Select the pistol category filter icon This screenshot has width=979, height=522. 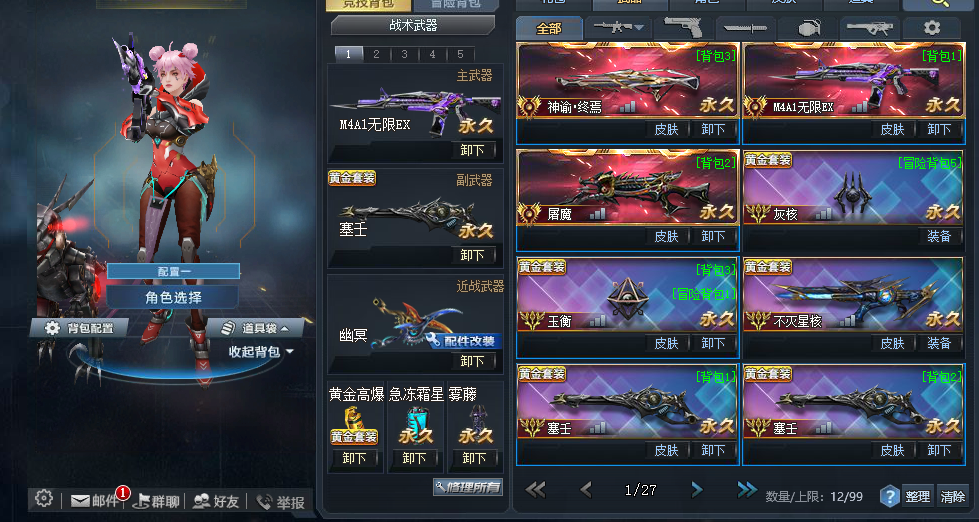683,28
